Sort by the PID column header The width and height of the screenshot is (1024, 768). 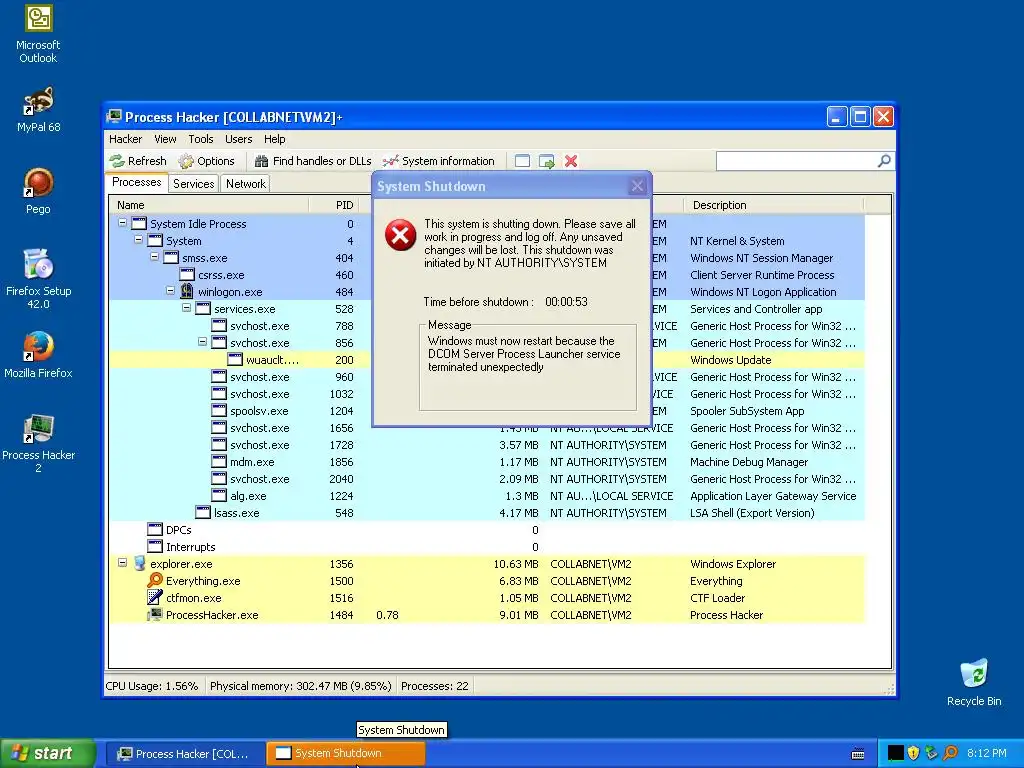(x=333, y=205)
